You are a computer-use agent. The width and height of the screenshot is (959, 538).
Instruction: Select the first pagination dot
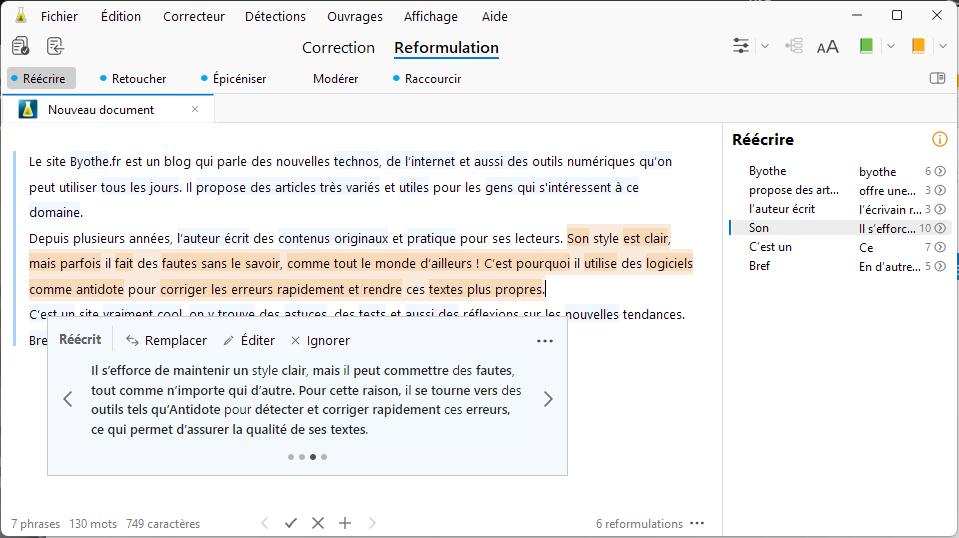click(x=291, y=457)
